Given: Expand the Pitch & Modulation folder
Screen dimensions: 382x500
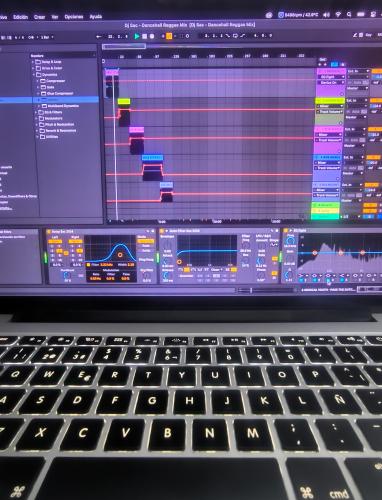Looking at the screenshot, I should click(36, 124).
